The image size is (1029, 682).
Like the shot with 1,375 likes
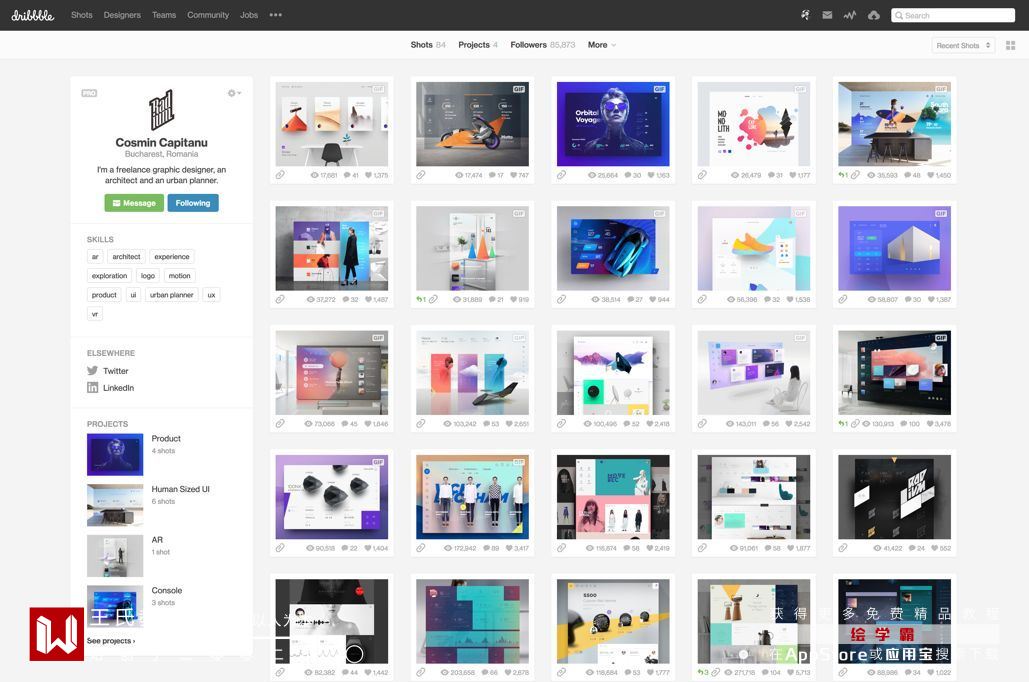pos(368,175)
